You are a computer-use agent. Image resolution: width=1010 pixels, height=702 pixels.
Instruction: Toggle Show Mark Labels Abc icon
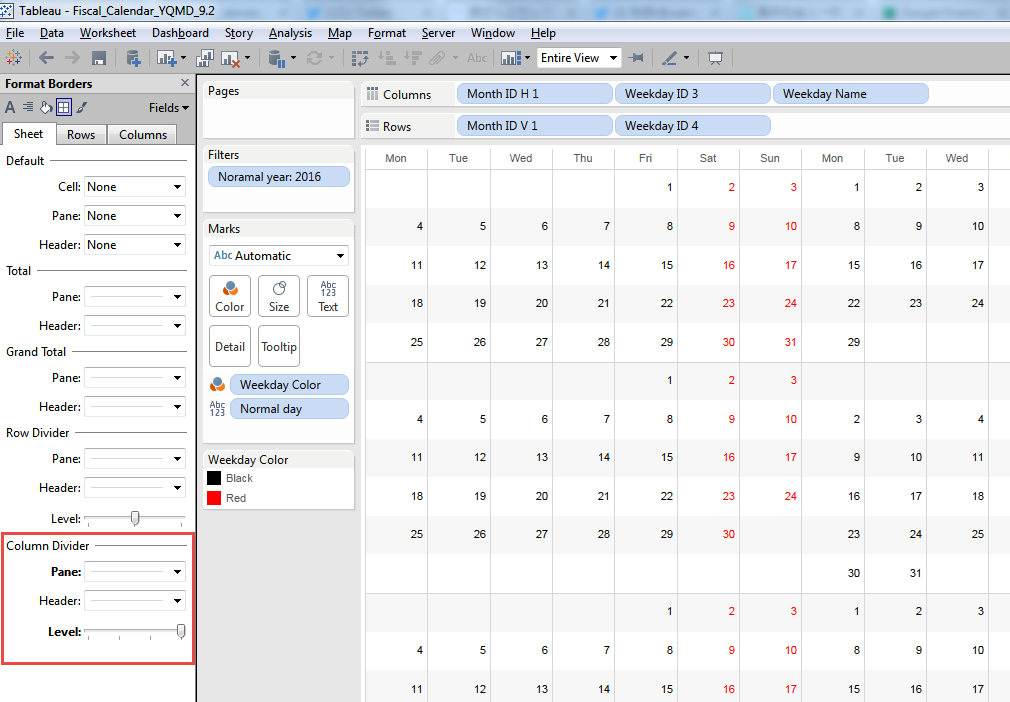click(477, 58)
